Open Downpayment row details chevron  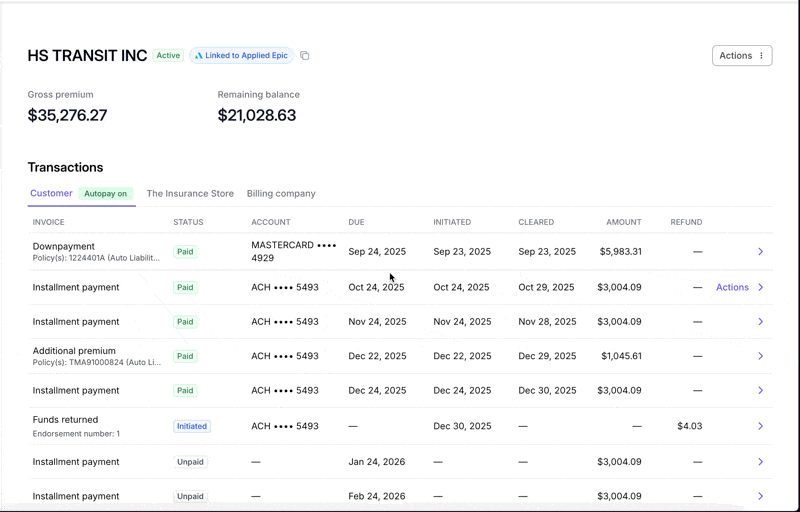[760, 251]
